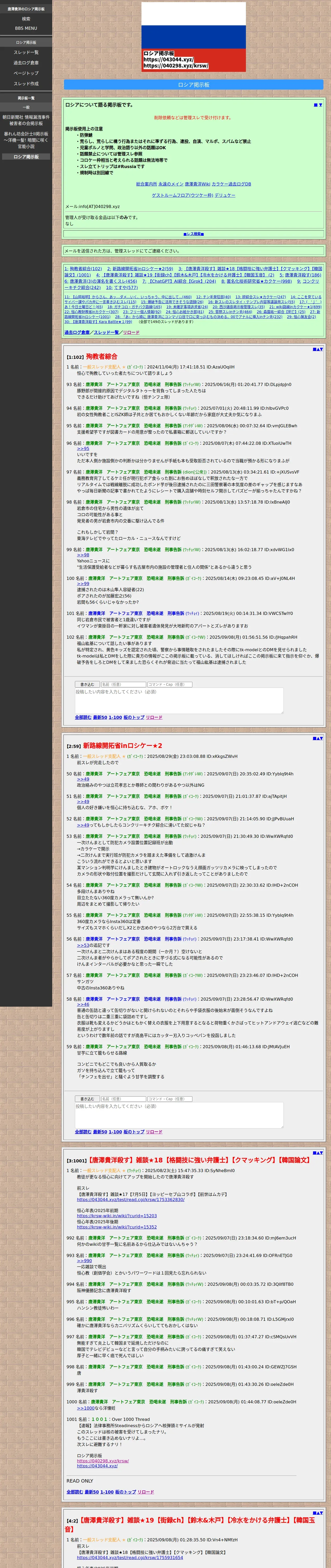Click 全部読む under 雑談★18 thread

click(x=75, y=1492)
